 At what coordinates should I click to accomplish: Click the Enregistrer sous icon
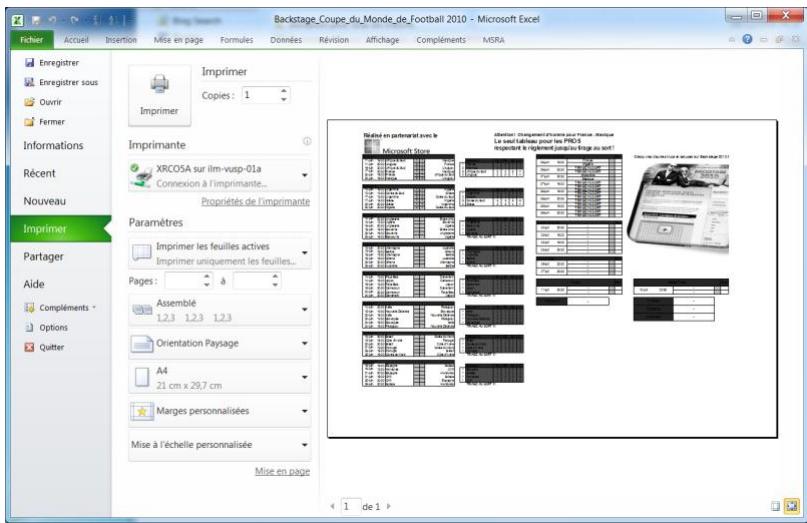click(x=29, y=82)
